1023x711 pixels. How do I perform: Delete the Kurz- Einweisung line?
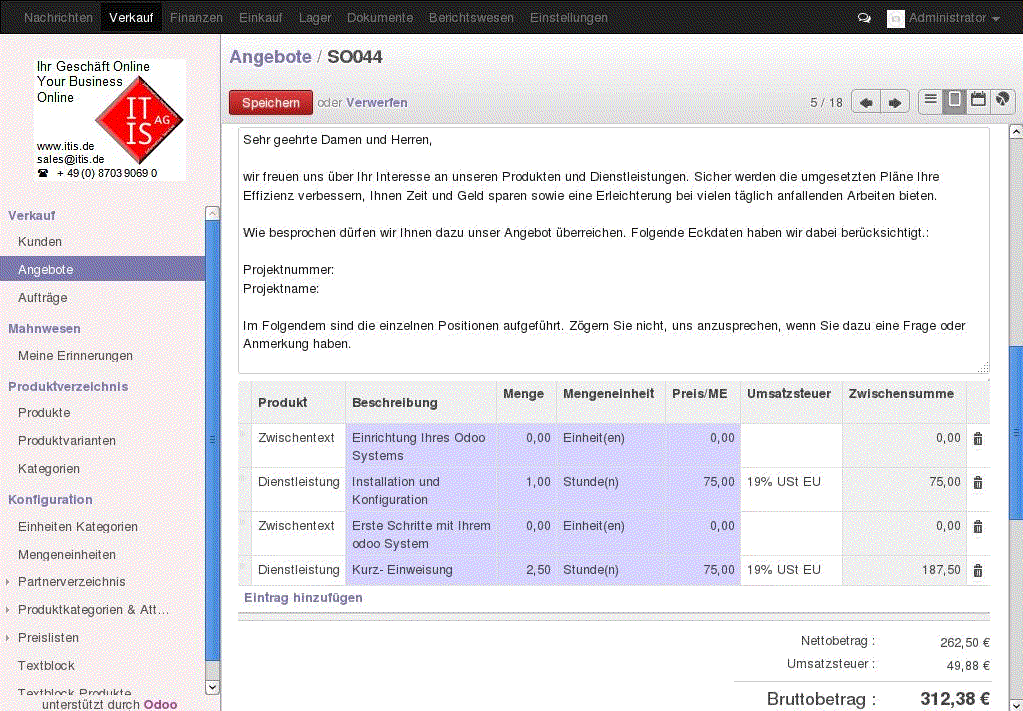[x=978, y=571]
